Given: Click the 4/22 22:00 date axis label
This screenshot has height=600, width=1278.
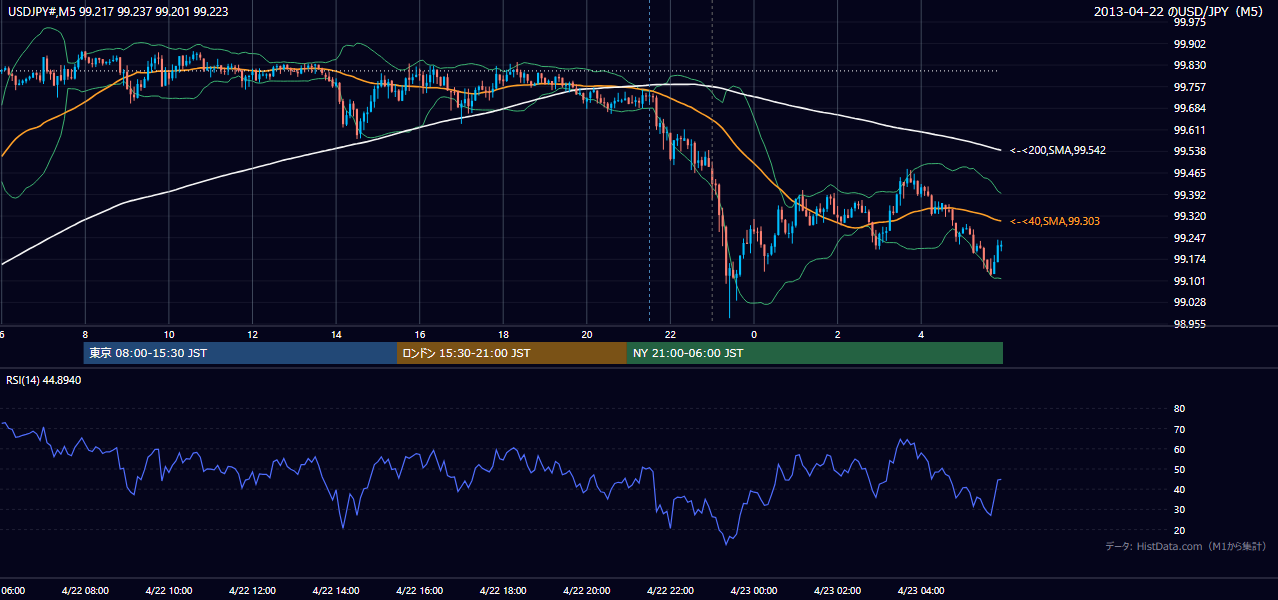Looking at the screenshot, I should [670, 590].
